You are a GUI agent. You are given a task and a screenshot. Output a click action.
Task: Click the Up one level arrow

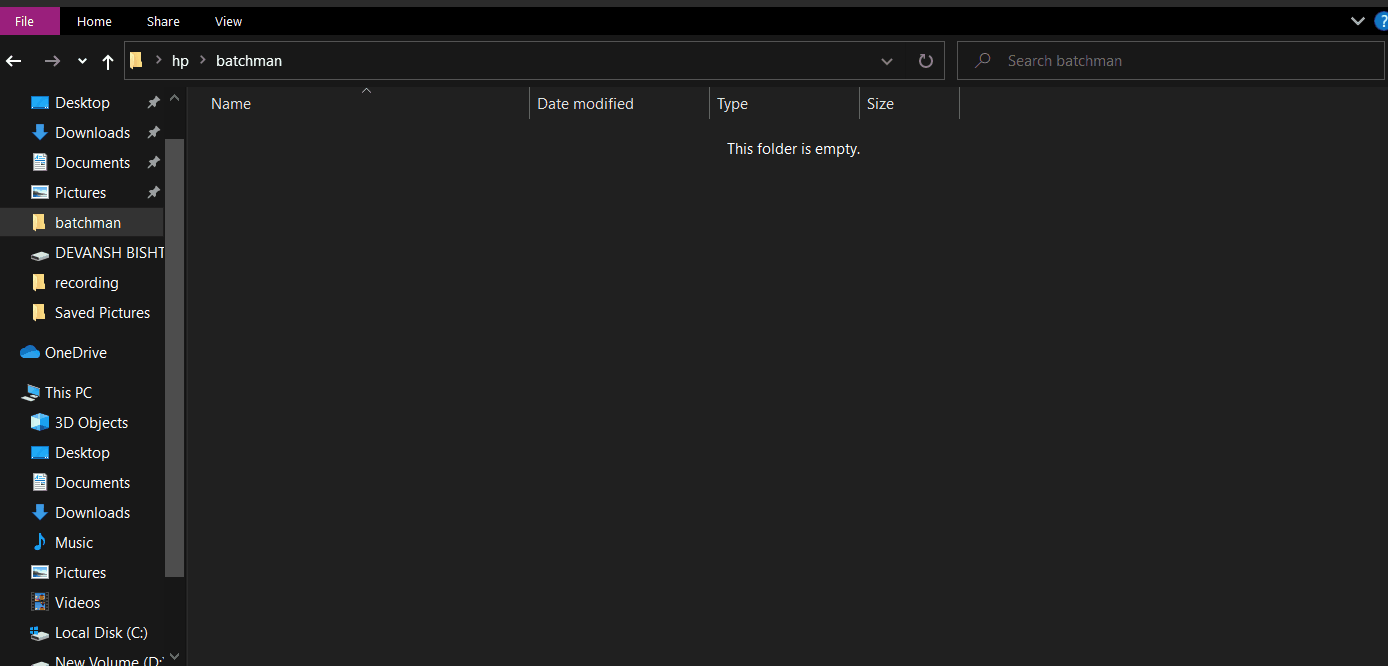pyautogui.click(x=108, y=61)
